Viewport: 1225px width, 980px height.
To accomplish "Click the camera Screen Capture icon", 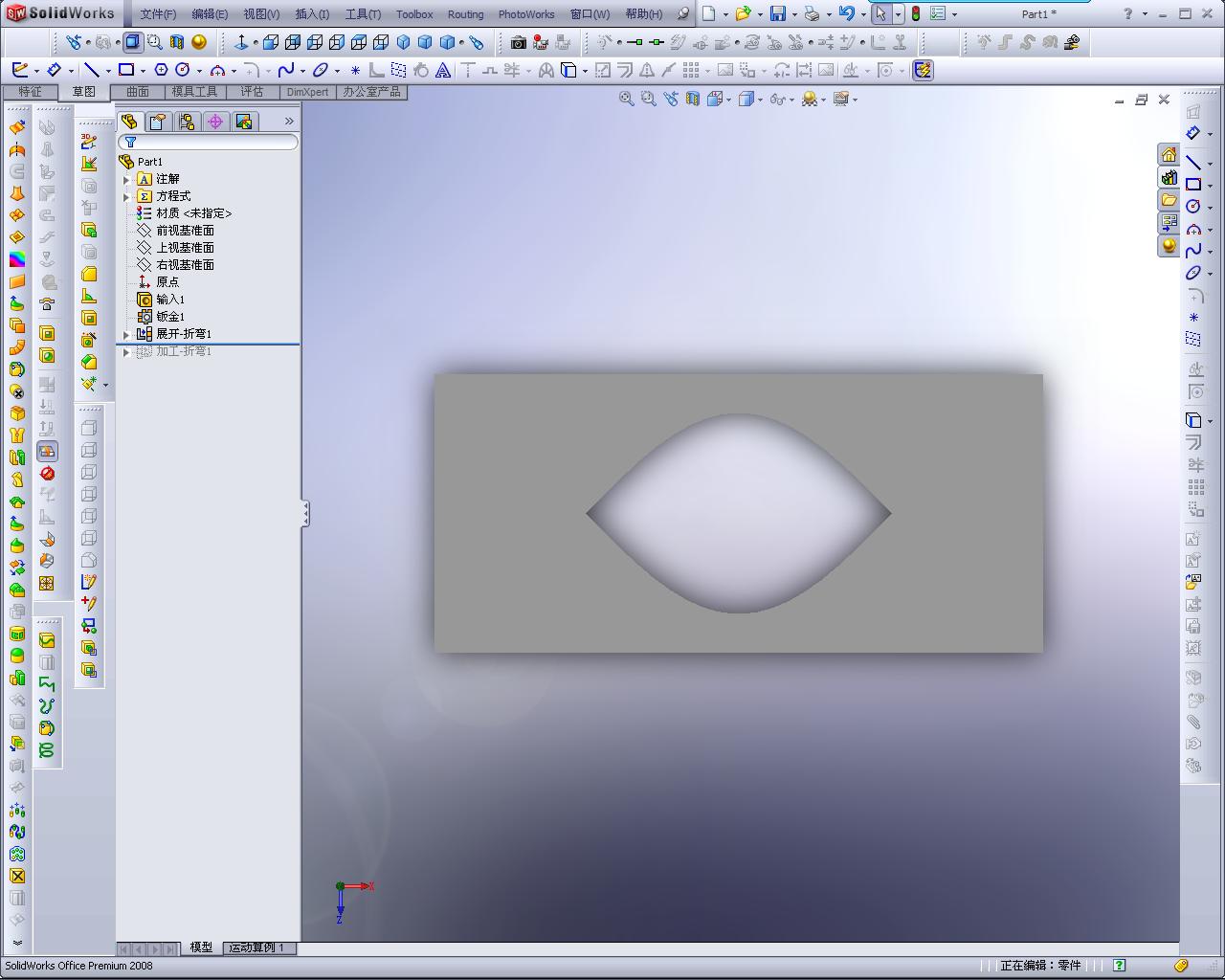I will point(518,42).
